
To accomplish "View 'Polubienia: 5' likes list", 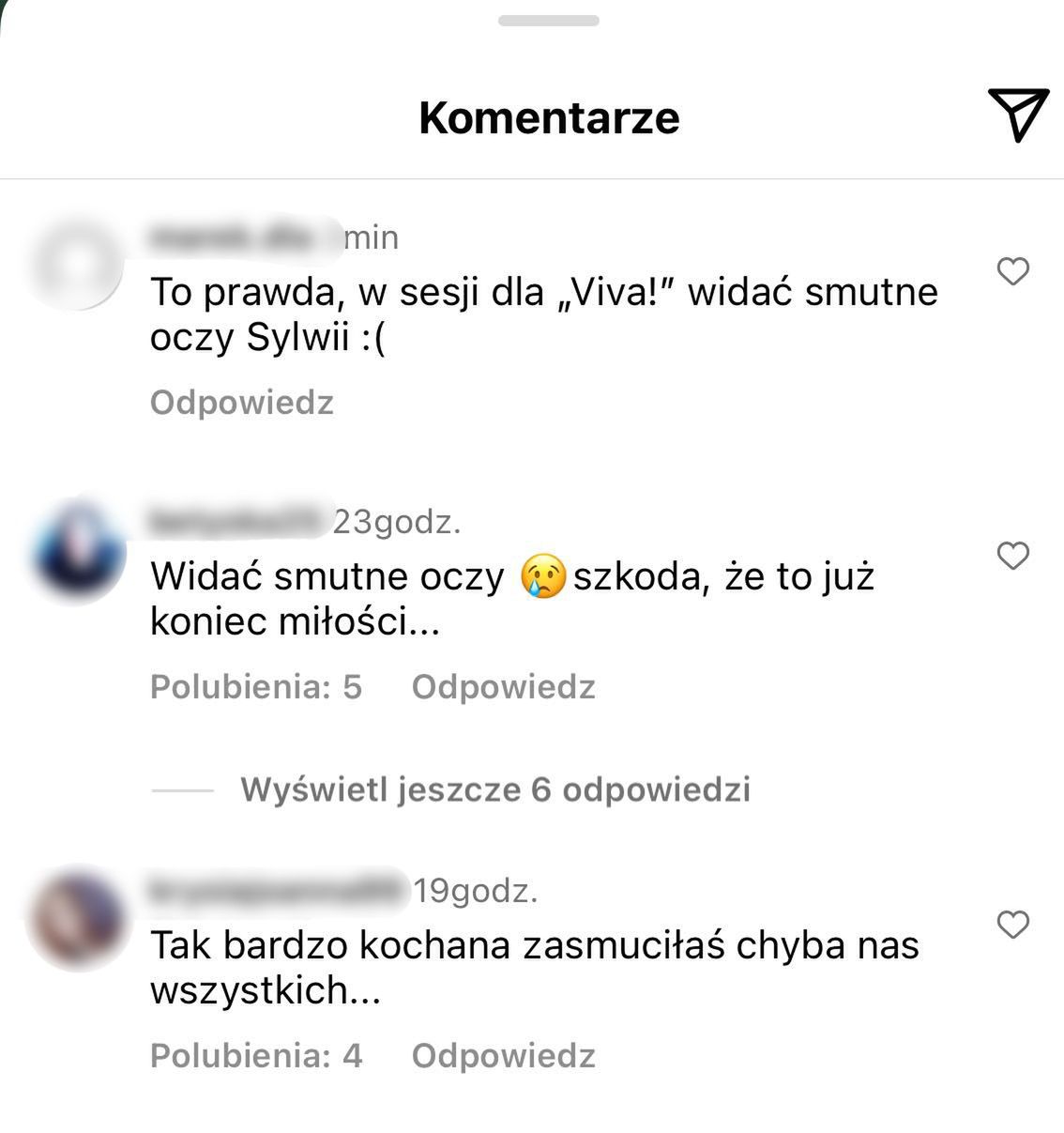I will (x=256, y=687).
